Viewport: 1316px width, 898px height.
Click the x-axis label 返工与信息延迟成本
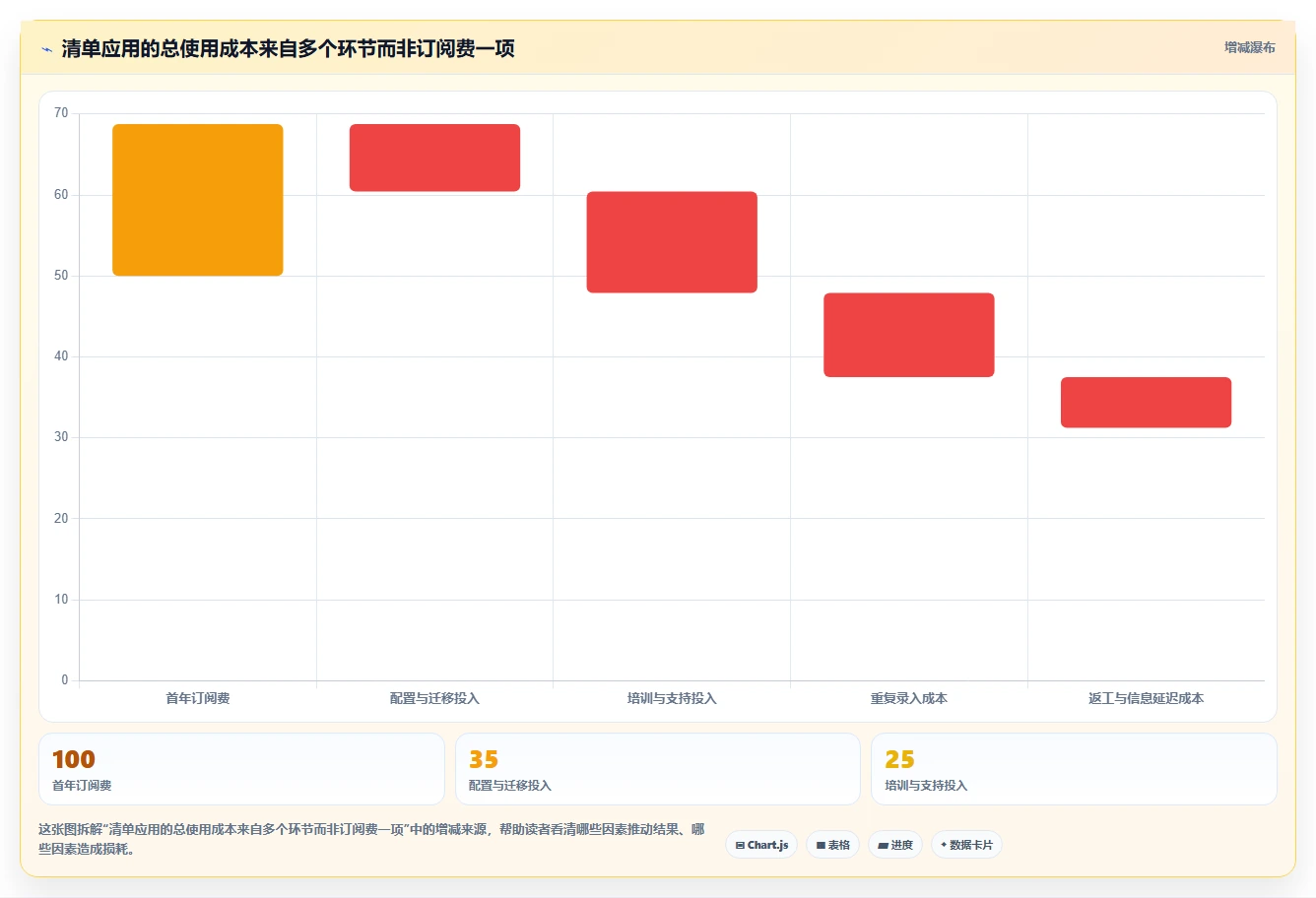click(1146, 698)
